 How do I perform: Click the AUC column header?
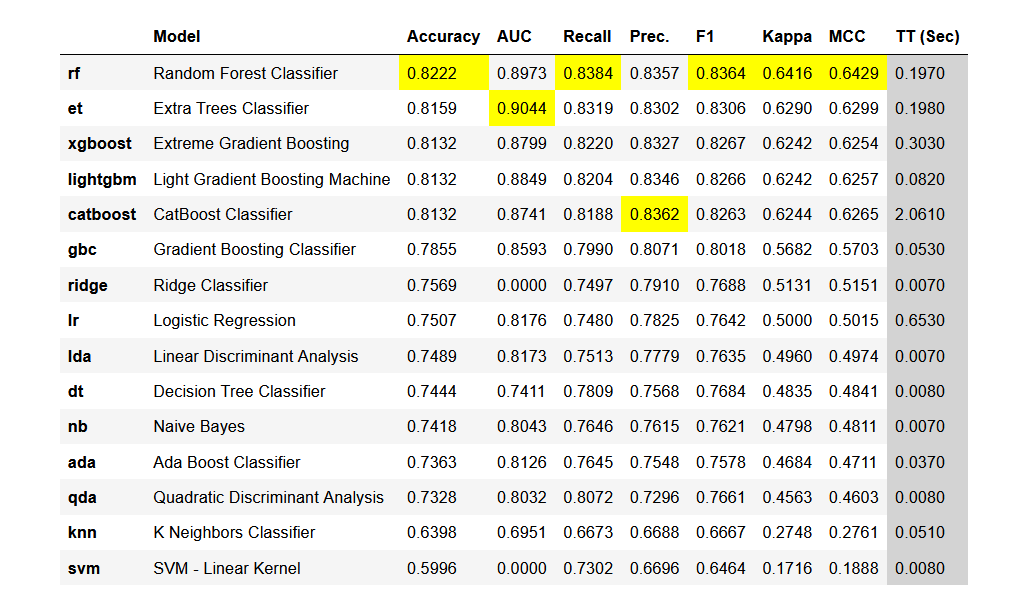(x=514, y=37)
